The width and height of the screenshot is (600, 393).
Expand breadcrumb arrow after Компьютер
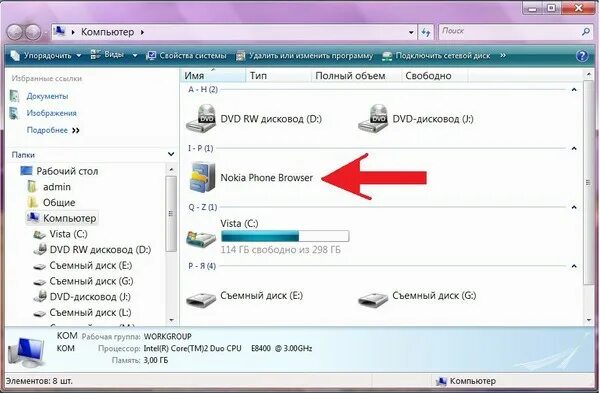[142, 32]
